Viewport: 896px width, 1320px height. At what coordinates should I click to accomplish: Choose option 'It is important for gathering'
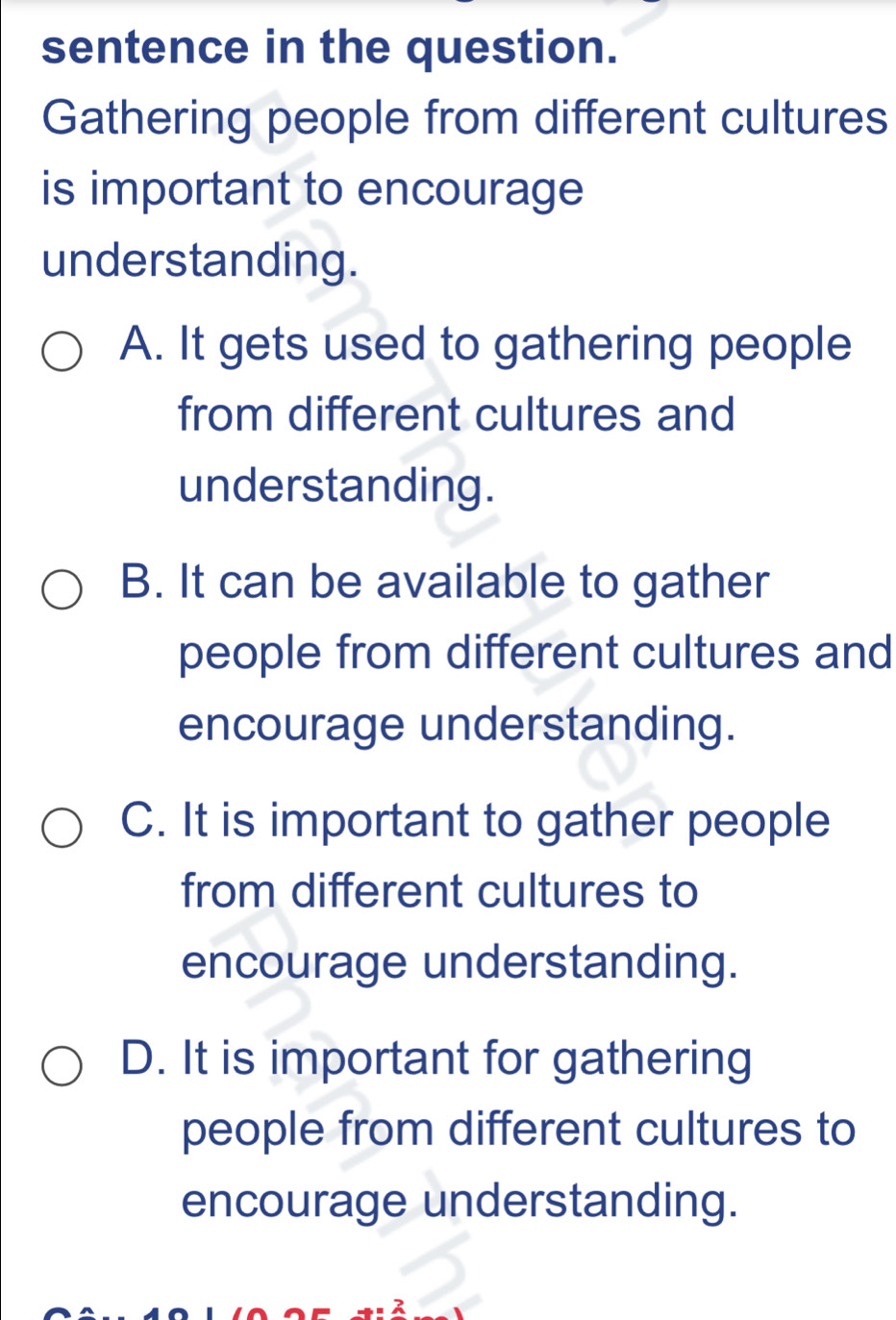coord(437,1059)
